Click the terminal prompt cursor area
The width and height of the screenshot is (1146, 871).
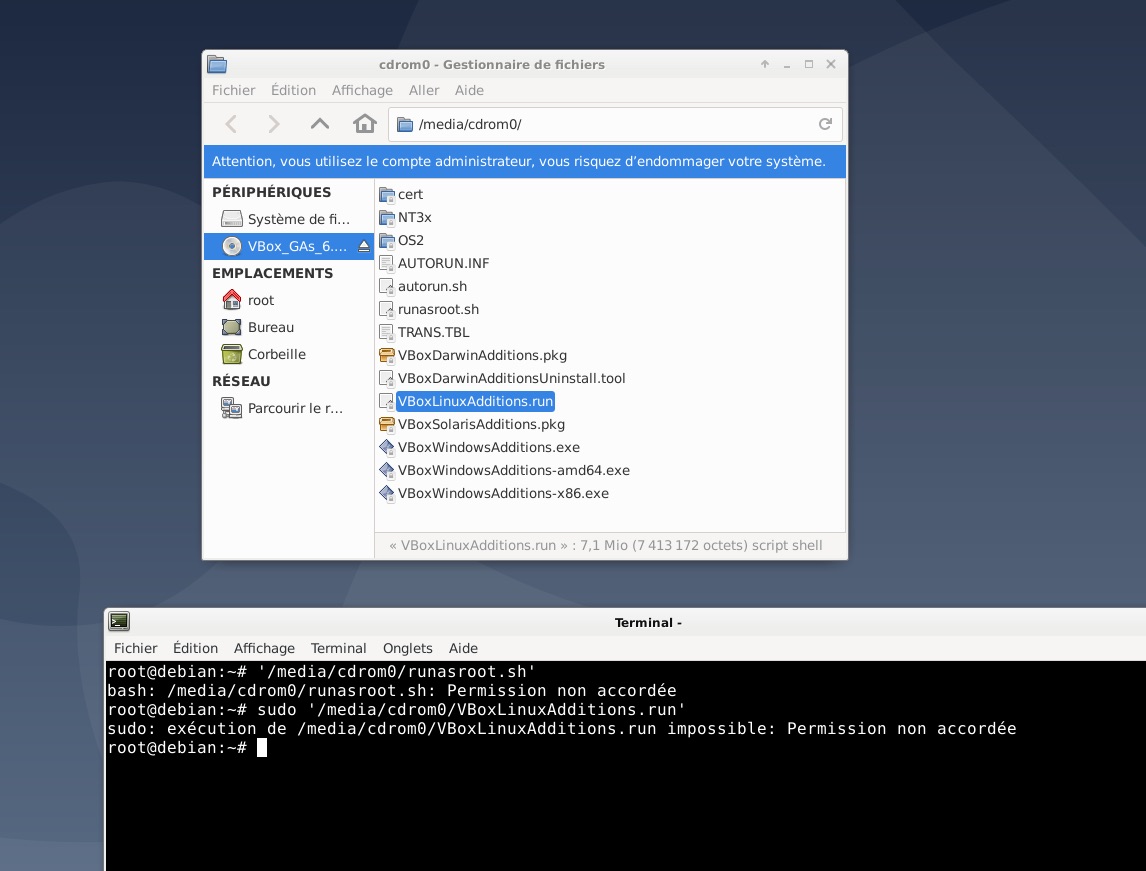[x=262, y=748]
